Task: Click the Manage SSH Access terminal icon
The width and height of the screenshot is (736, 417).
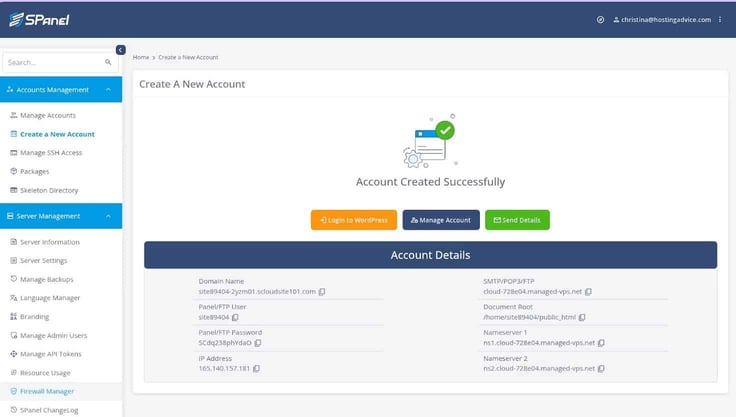Action: click(14, 153)
